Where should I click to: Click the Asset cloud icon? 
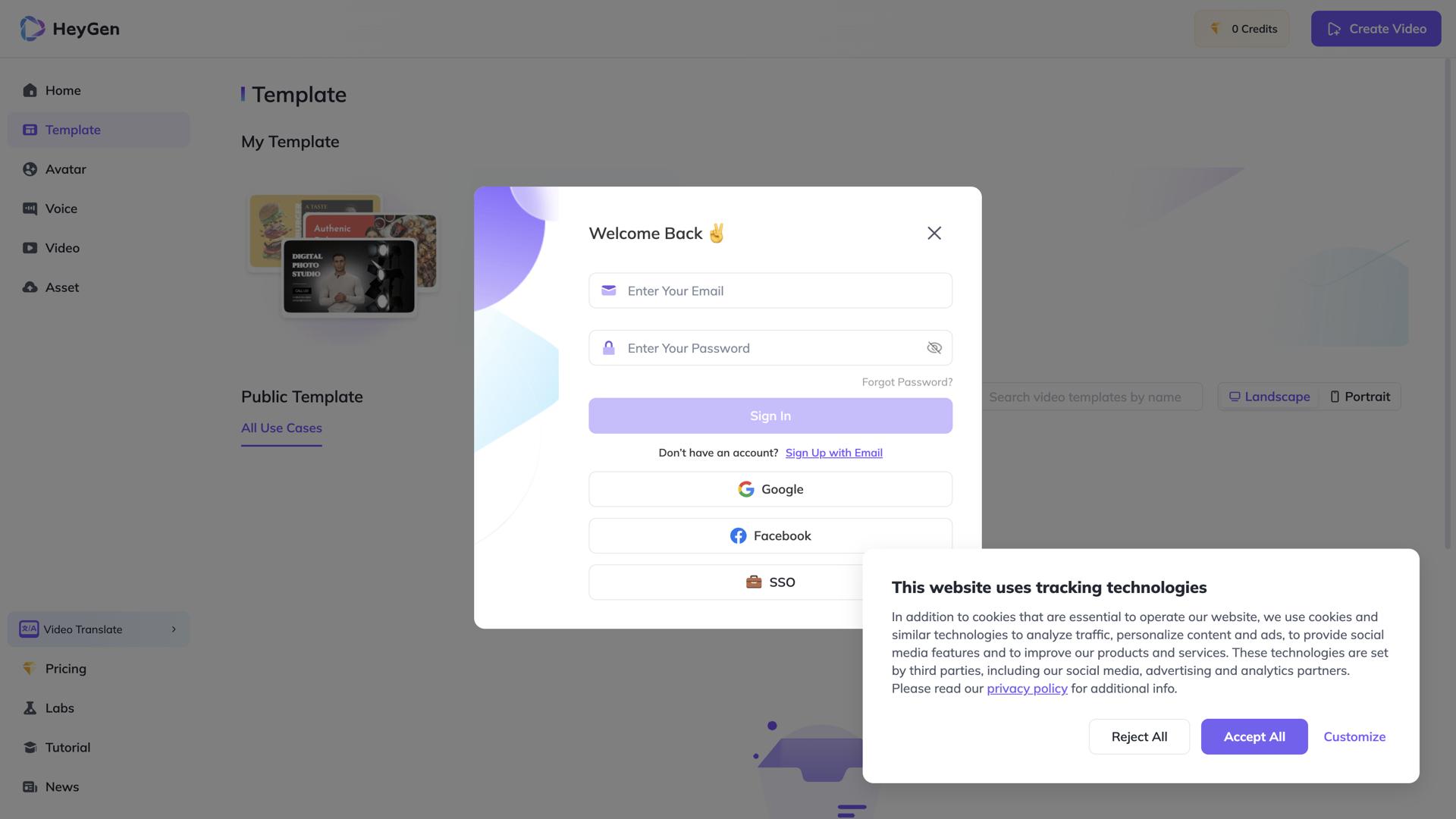click(30, 287)
